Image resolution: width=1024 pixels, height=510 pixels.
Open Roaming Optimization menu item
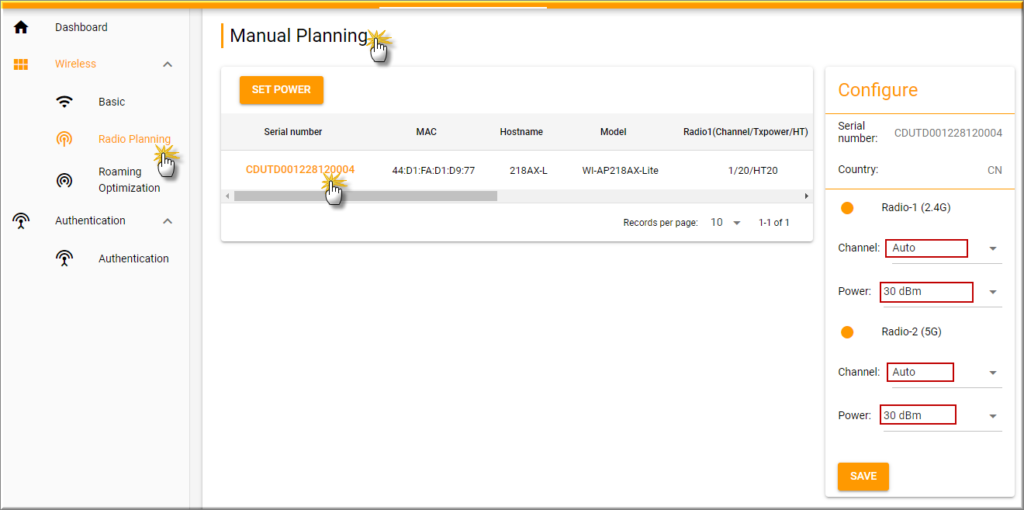pos(128,180)
